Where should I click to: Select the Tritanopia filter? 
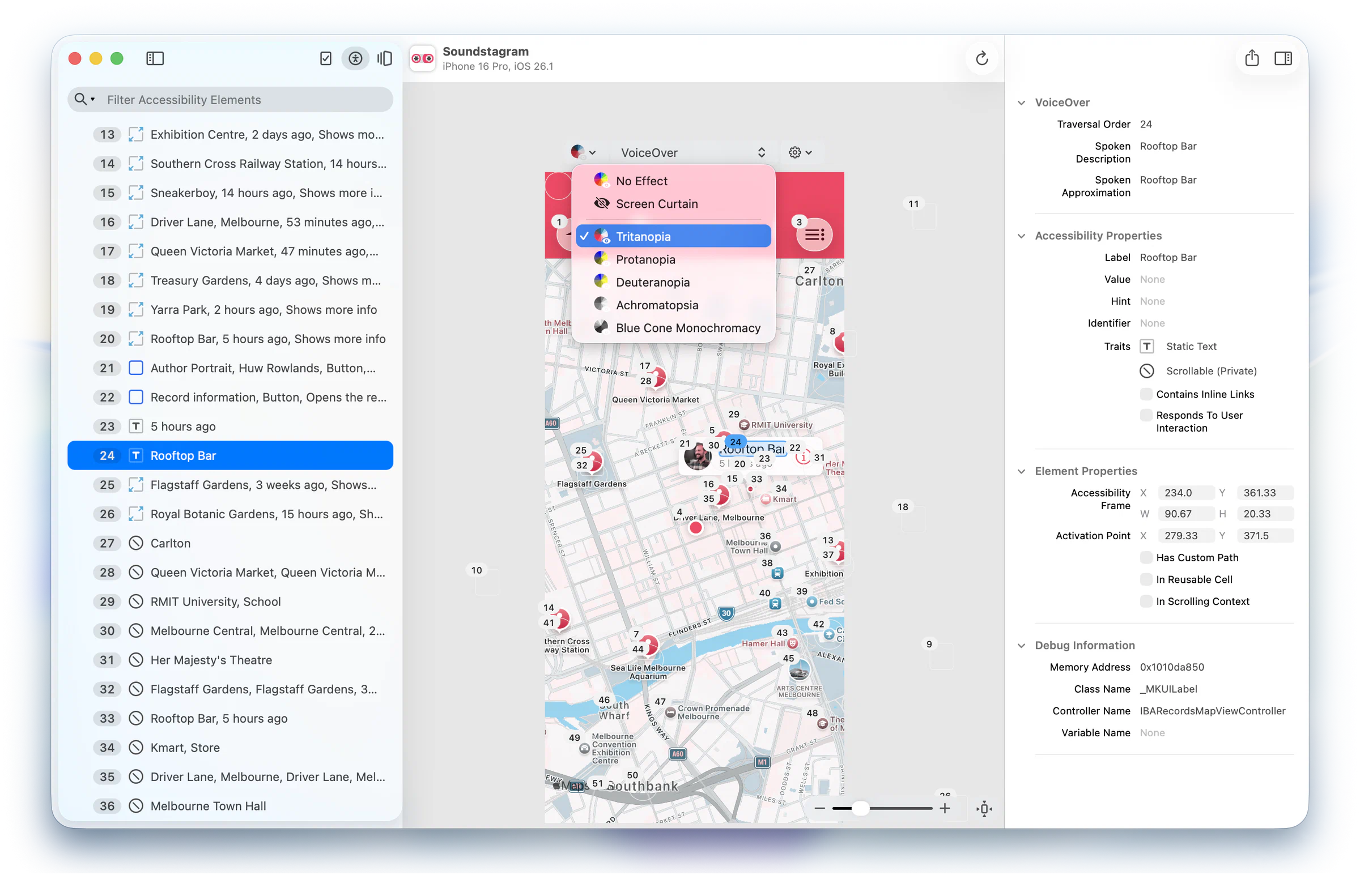click(x=673, y=236)
